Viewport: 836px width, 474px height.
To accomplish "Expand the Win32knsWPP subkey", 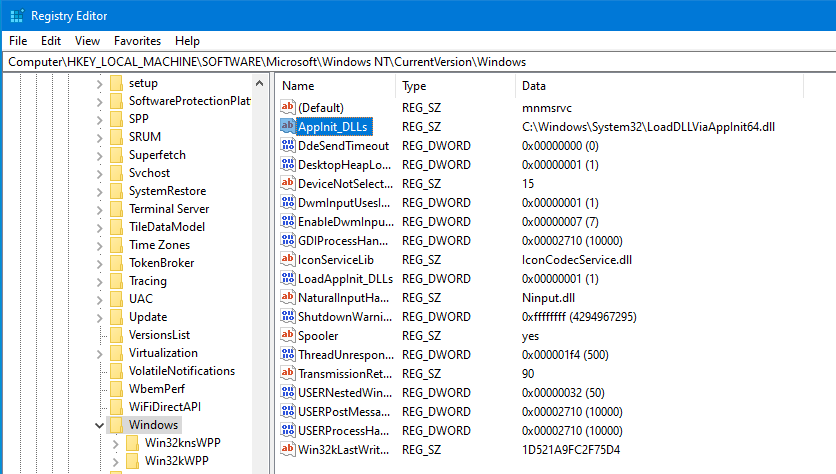I will (x=116, y=443).
